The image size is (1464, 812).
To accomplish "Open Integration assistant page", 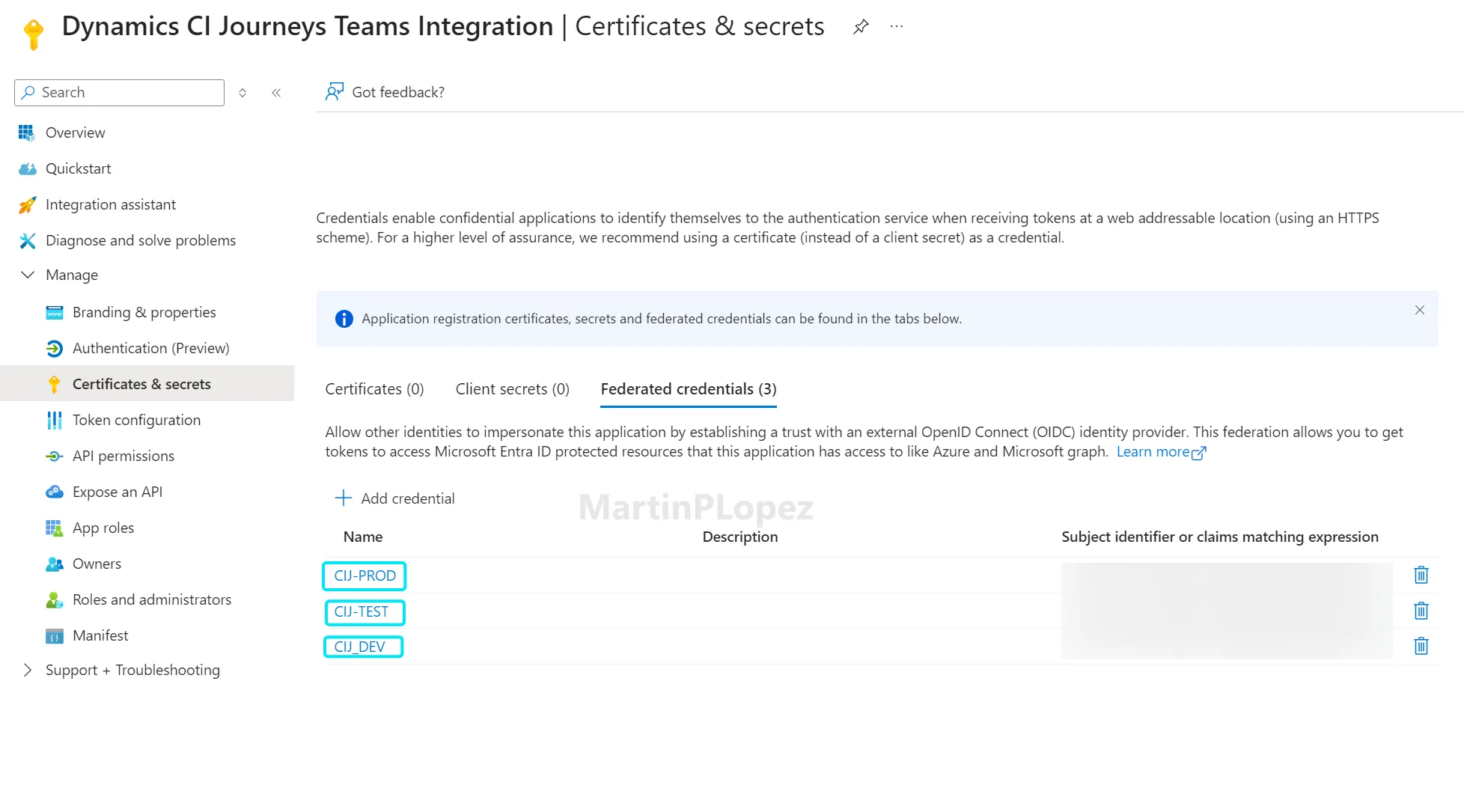I will (x=111, y=205).
